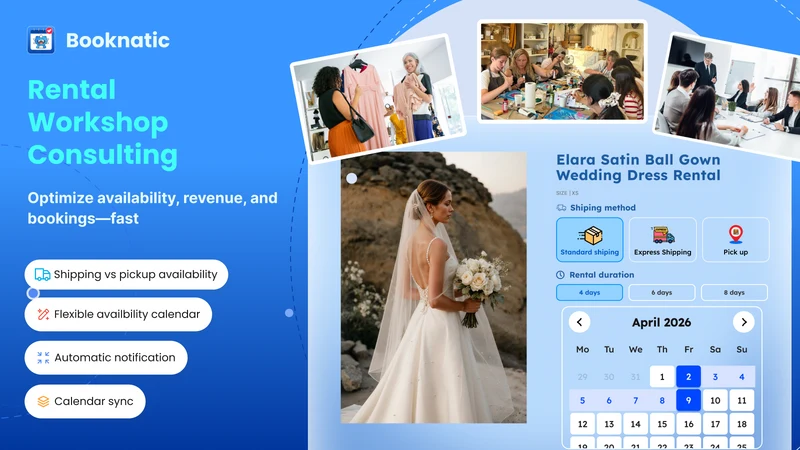Click the truck icon in Shipping vs pickup pill
The width and height of the screenshot is (800, 450).
42,274
